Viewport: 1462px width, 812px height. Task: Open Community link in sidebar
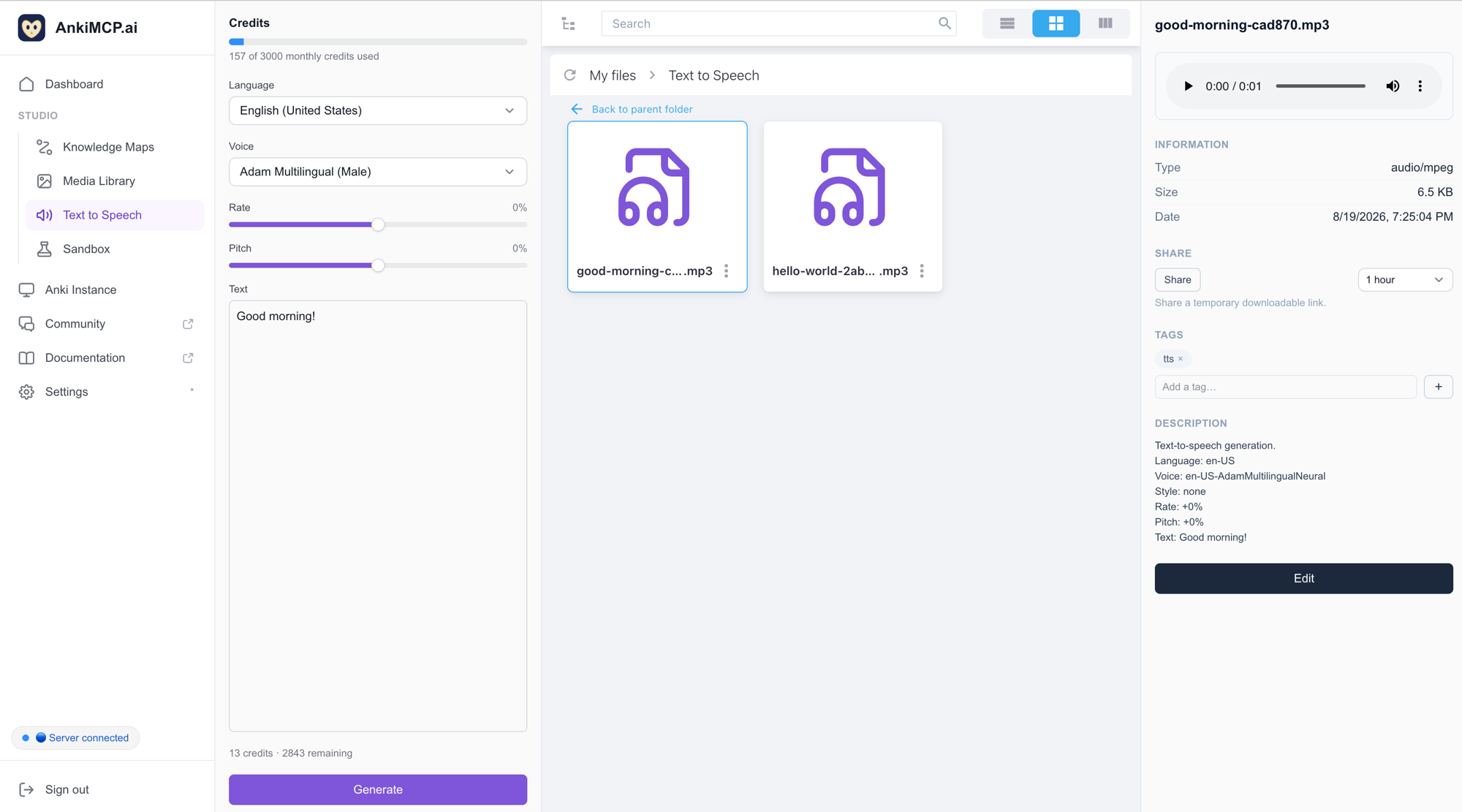(75, 324)
